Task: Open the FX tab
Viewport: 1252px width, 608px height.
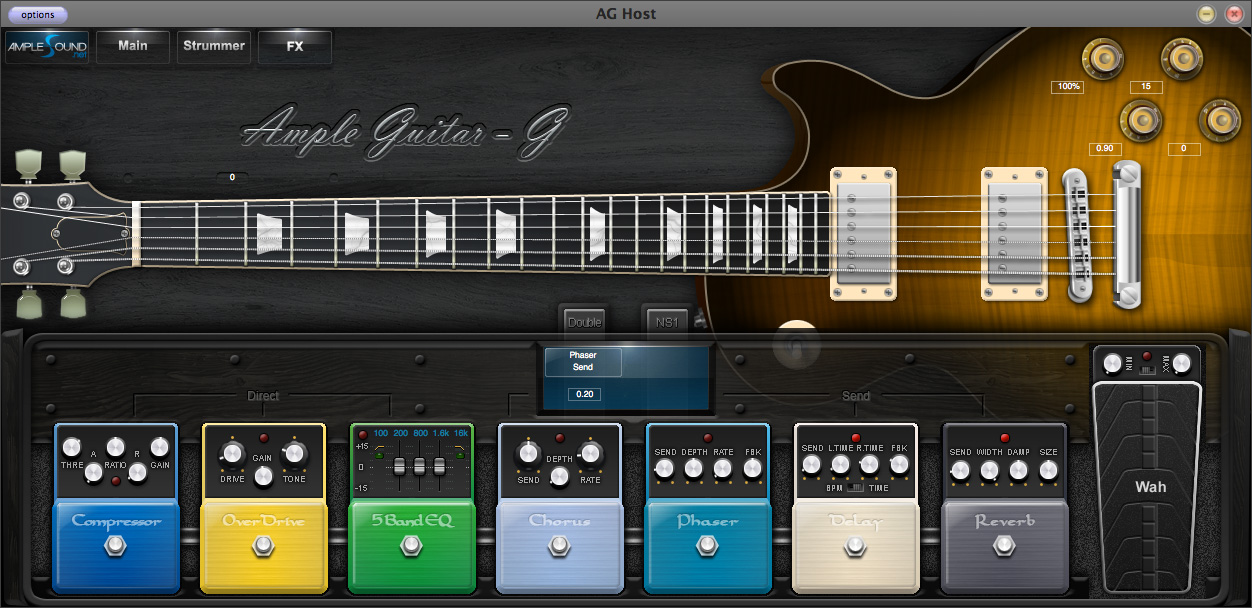Action: tap(295, 46)
